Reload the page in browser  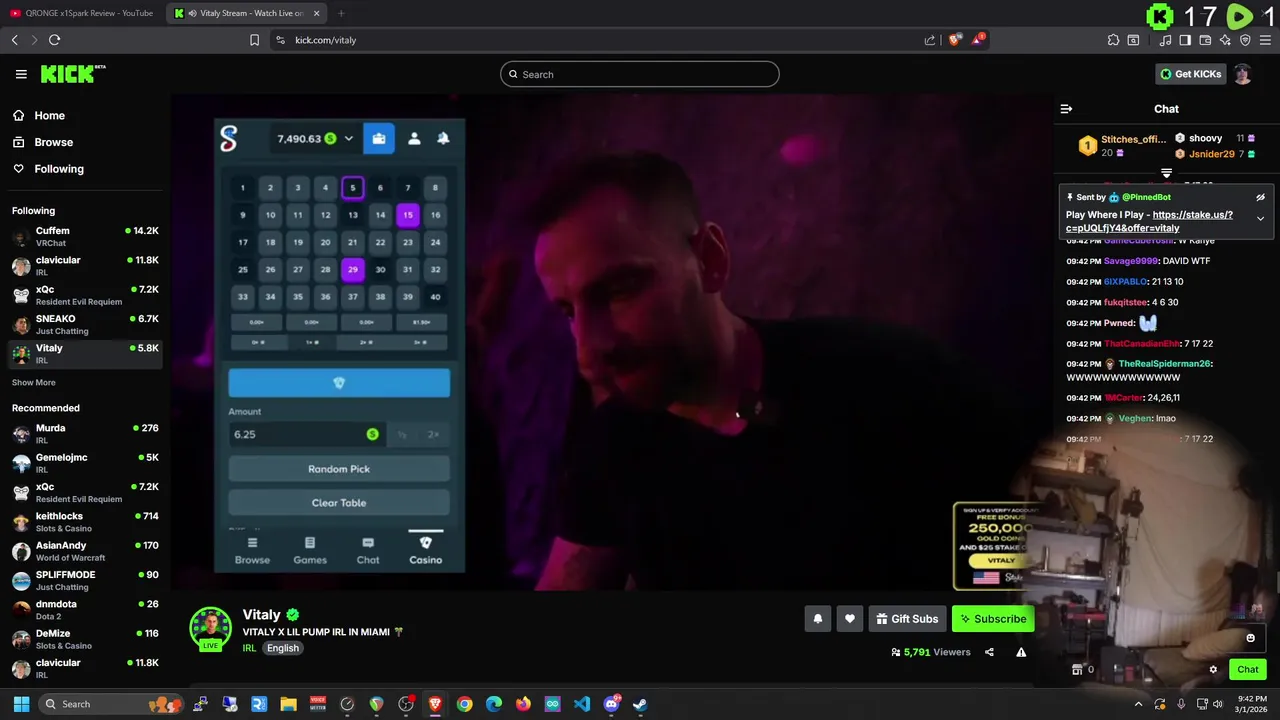tap(54, 40)
